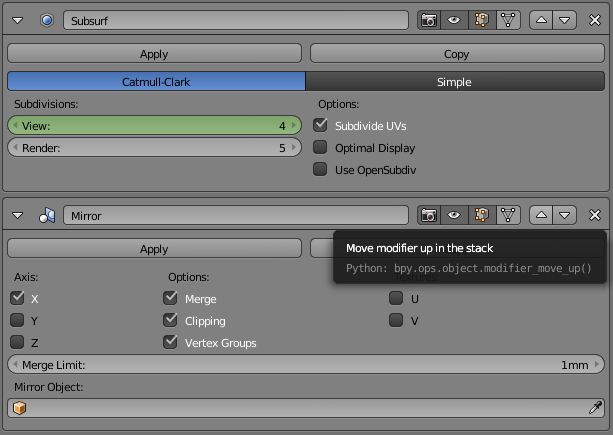The height and width of the screenshot is (435, 613).
Task: Click the Merge Limit slider field
Action: click(x=306, y=364)
